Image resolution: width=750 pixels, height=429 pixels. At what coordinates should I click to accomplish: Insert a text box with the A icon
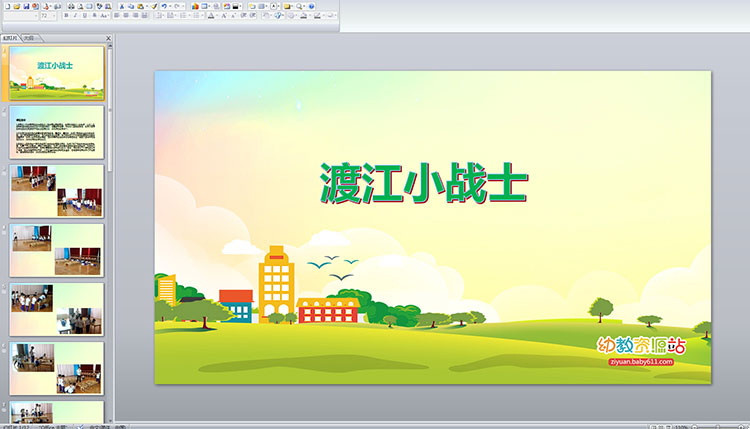click(274, 6)
